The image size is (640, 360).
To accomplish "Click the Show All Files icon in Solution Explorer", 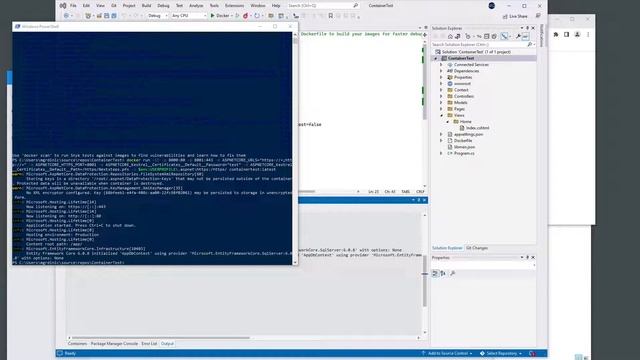I will [x=494, y=36].
